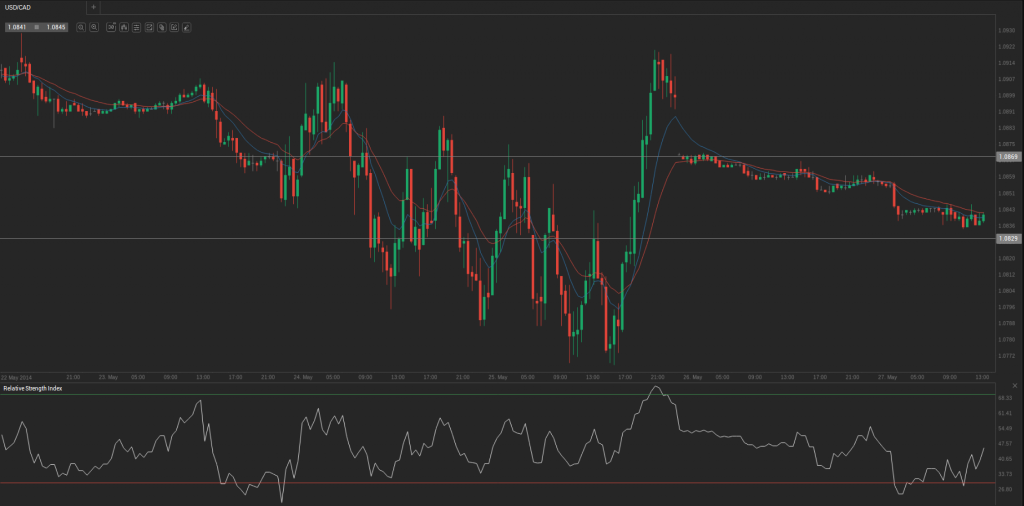The image size is (1024, 506).
Task: Click the 1.0845 ask price button
Action: coord(55,27)
